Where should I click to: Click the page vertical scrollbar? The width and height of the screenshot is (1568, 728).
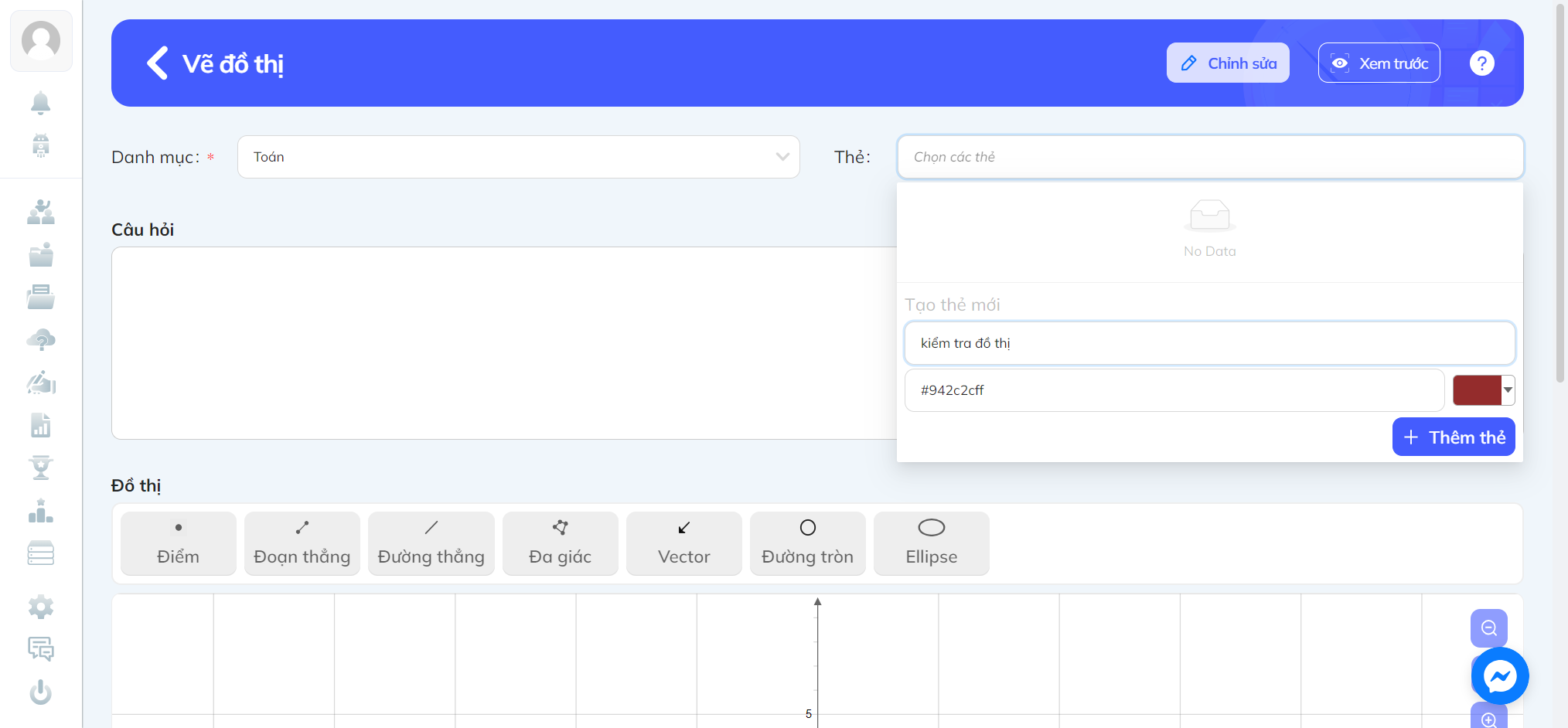(x=1560, y=193)
